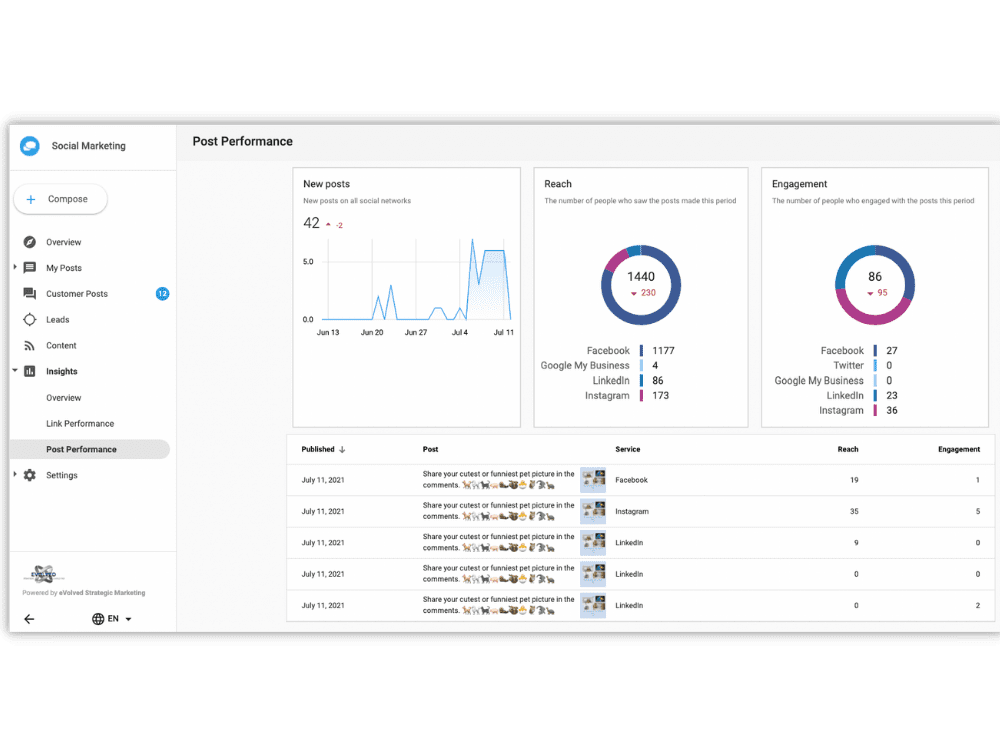Click the Content RSS feed icon
1000x750 pixels.
(30, 345)
